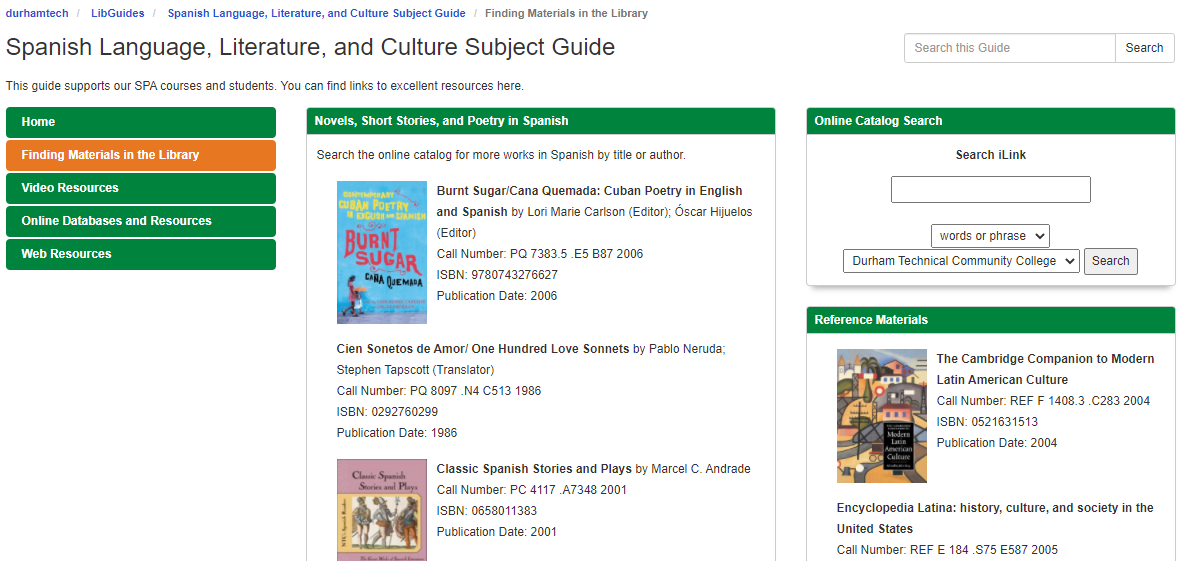Navigate to Web Resources page

(x=140, y=254)
